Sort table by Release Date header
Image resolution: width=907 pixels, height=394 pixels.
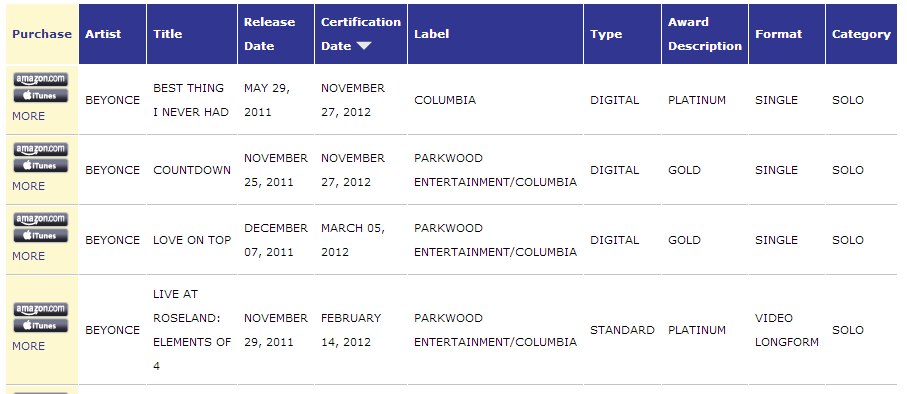[x=269, y=34]
